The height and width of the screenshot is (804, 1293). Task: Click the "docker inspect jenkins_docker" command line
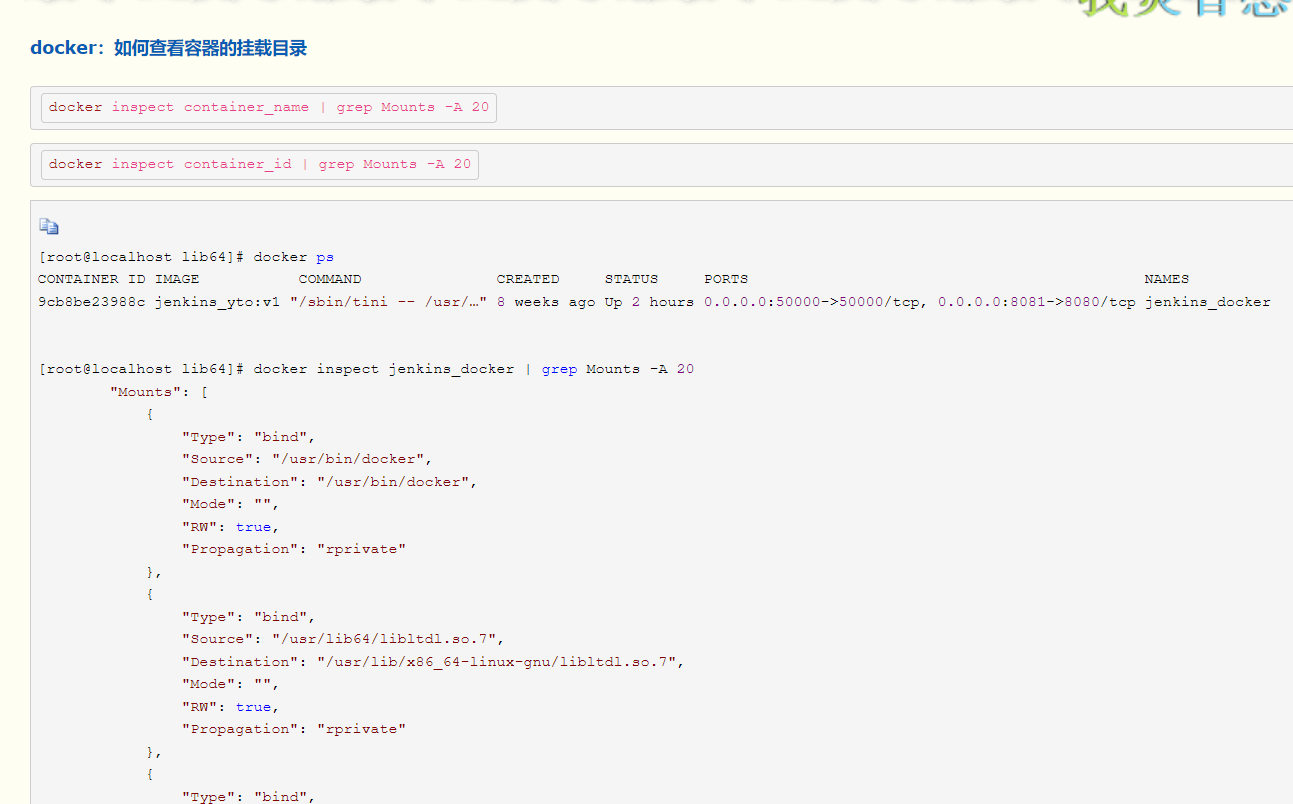[x=366, y=369]
